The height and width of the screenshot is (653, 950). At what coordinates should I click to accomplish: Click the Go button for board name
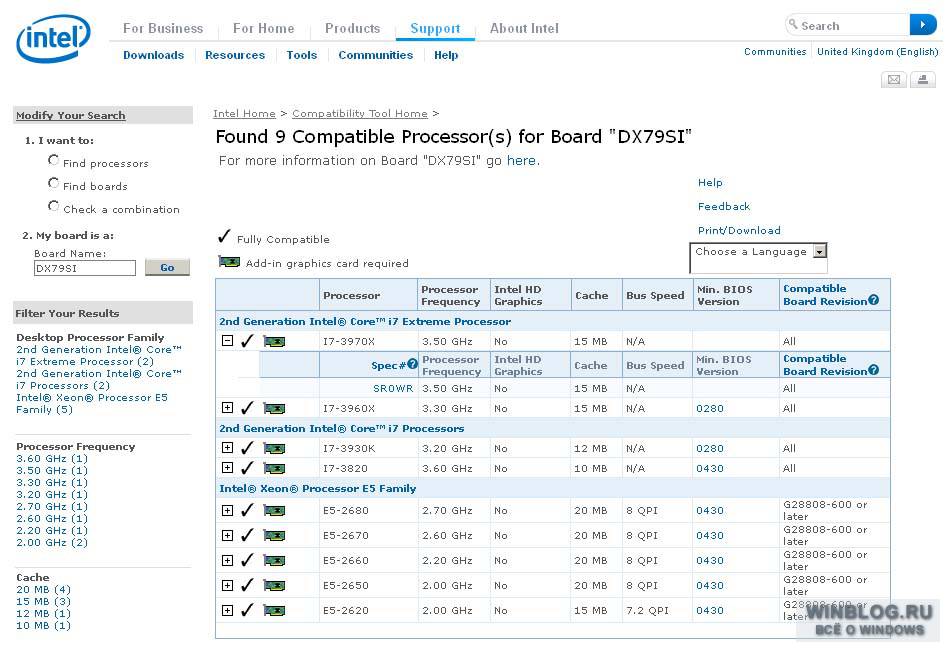click(x=167, y=267)
